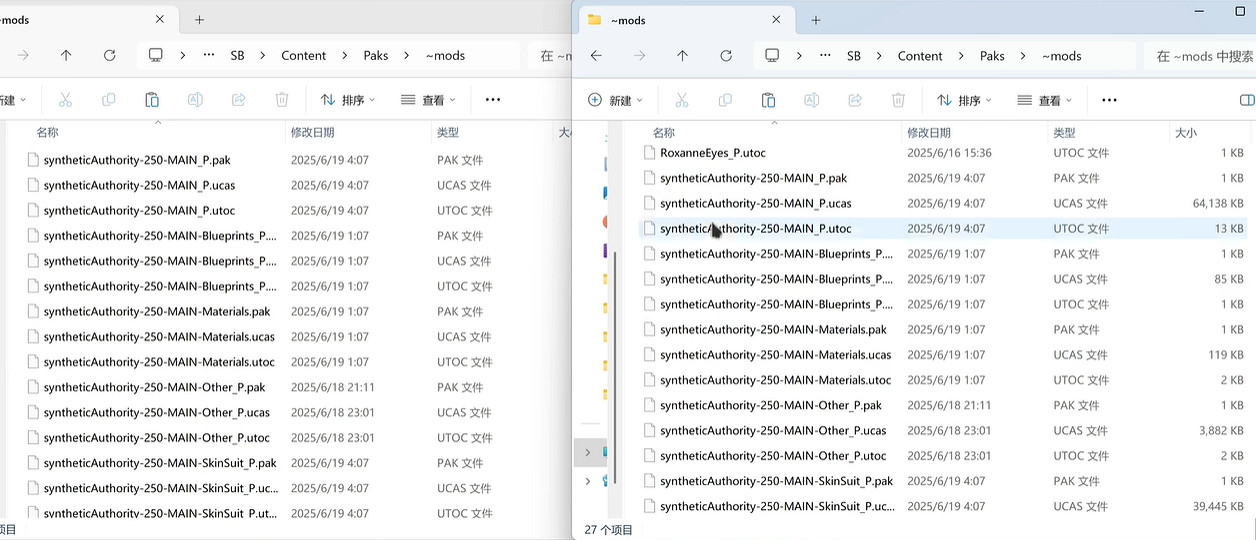Click Paste icon in right window toolbar

pos(768,100)
